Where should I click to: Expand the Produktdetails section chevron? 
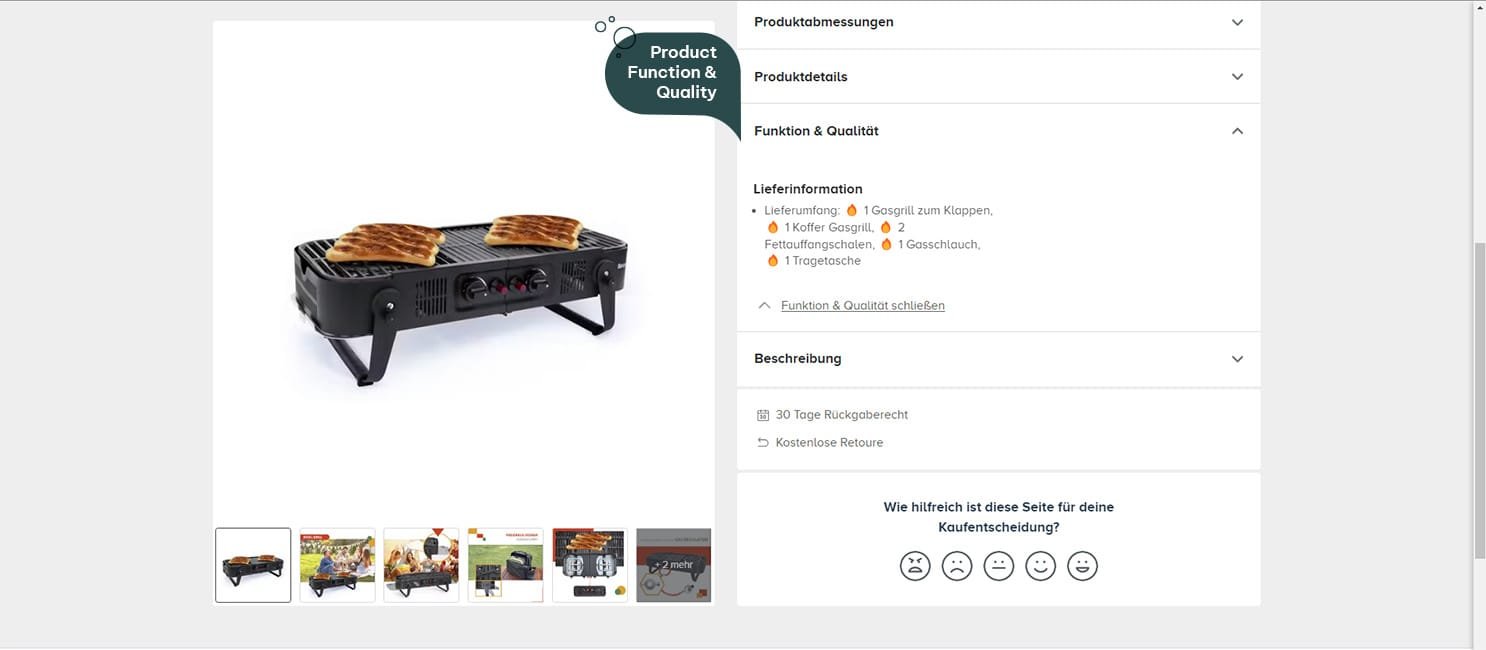(x=1237, y=77)
